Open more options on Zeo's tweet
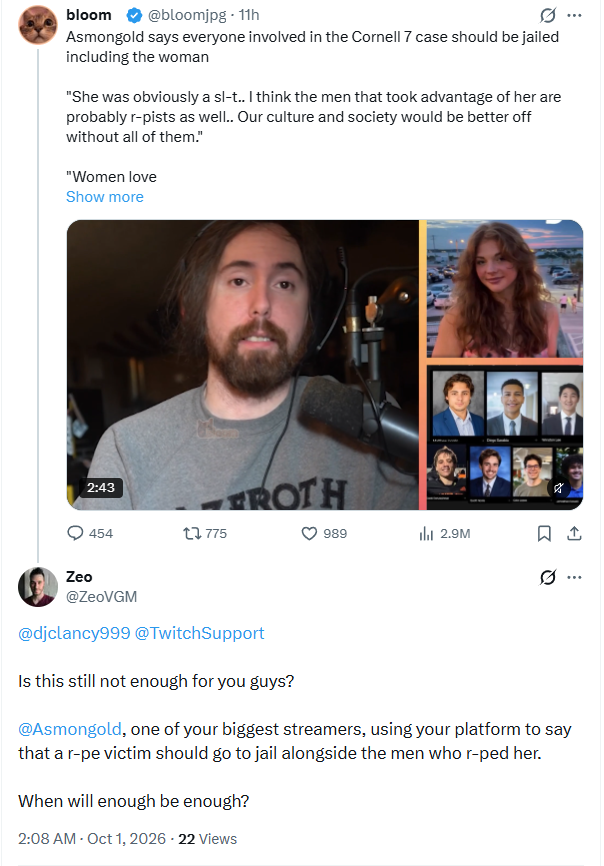Viewport: 604px width, 866px height. click(x=574, y=577)
